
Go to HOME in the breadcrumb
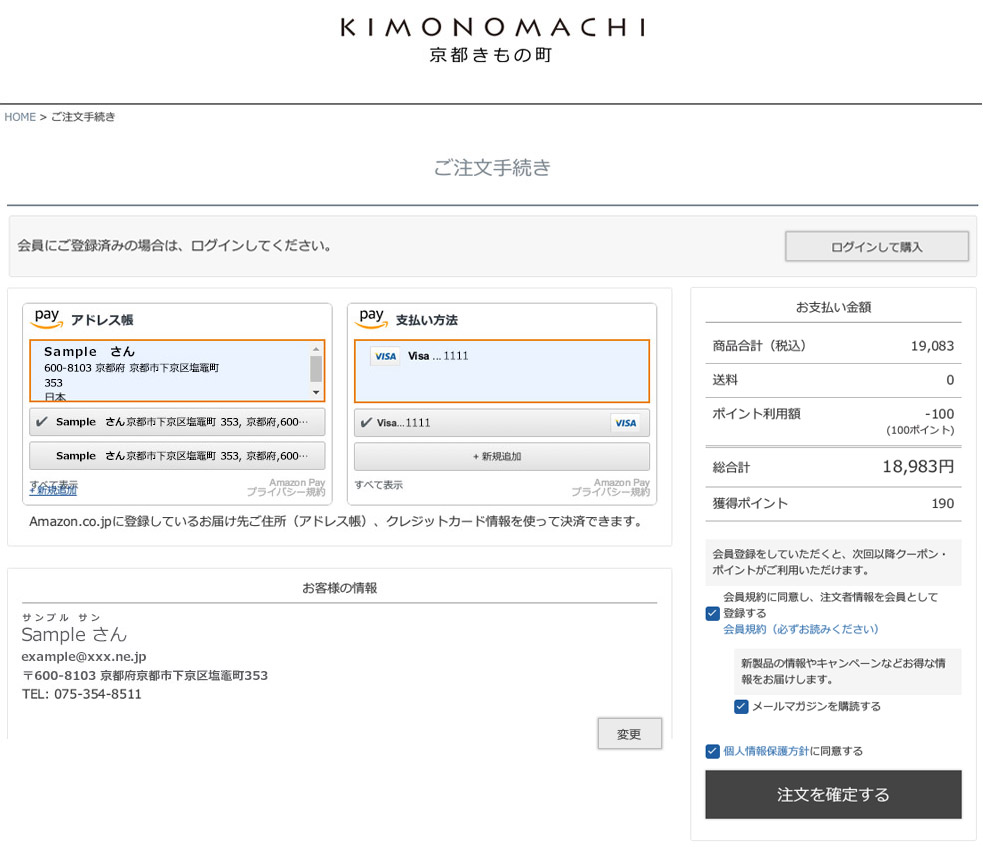(20, 117)
